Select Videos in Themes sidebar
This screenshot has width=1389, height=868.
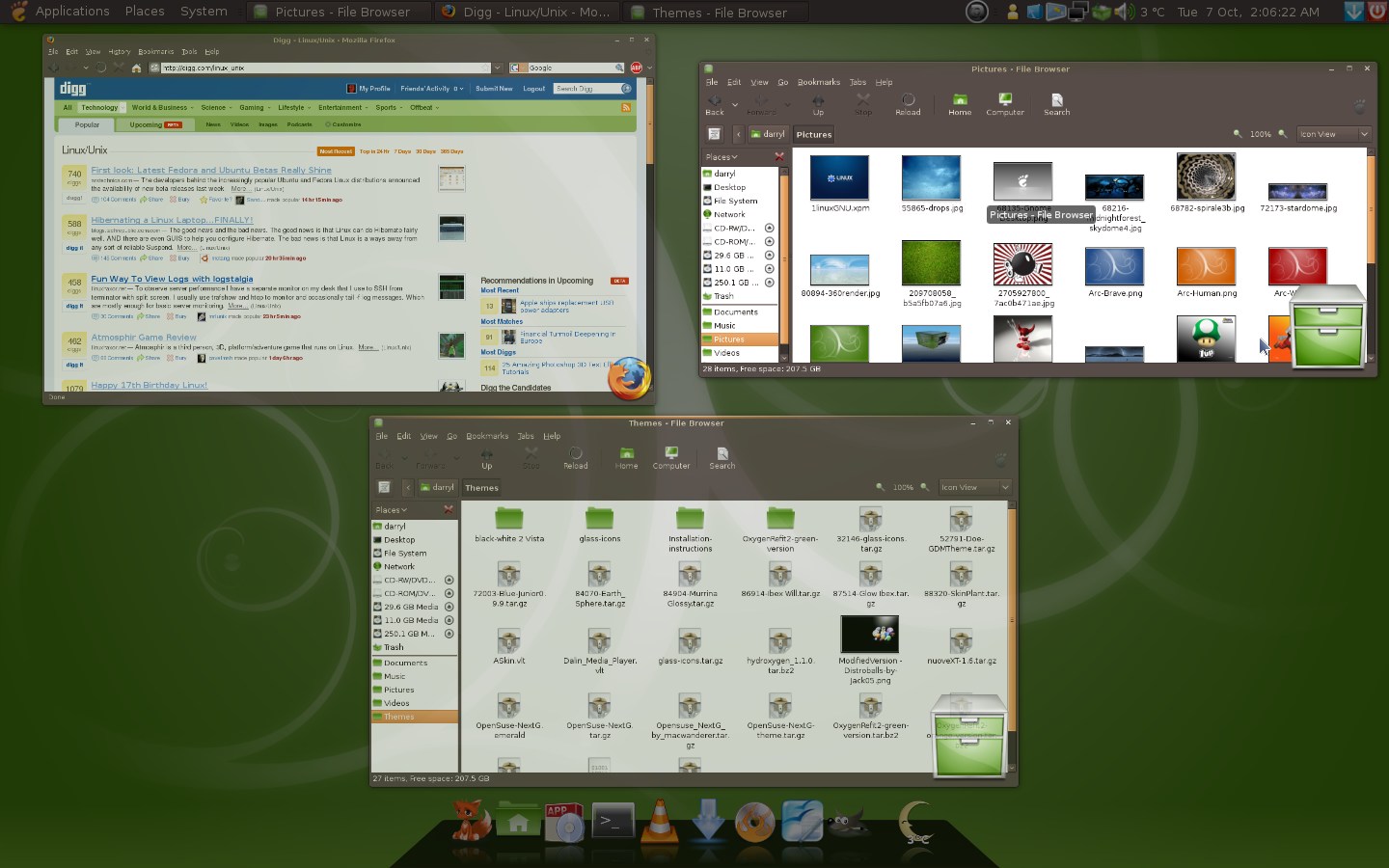point(397,703)
